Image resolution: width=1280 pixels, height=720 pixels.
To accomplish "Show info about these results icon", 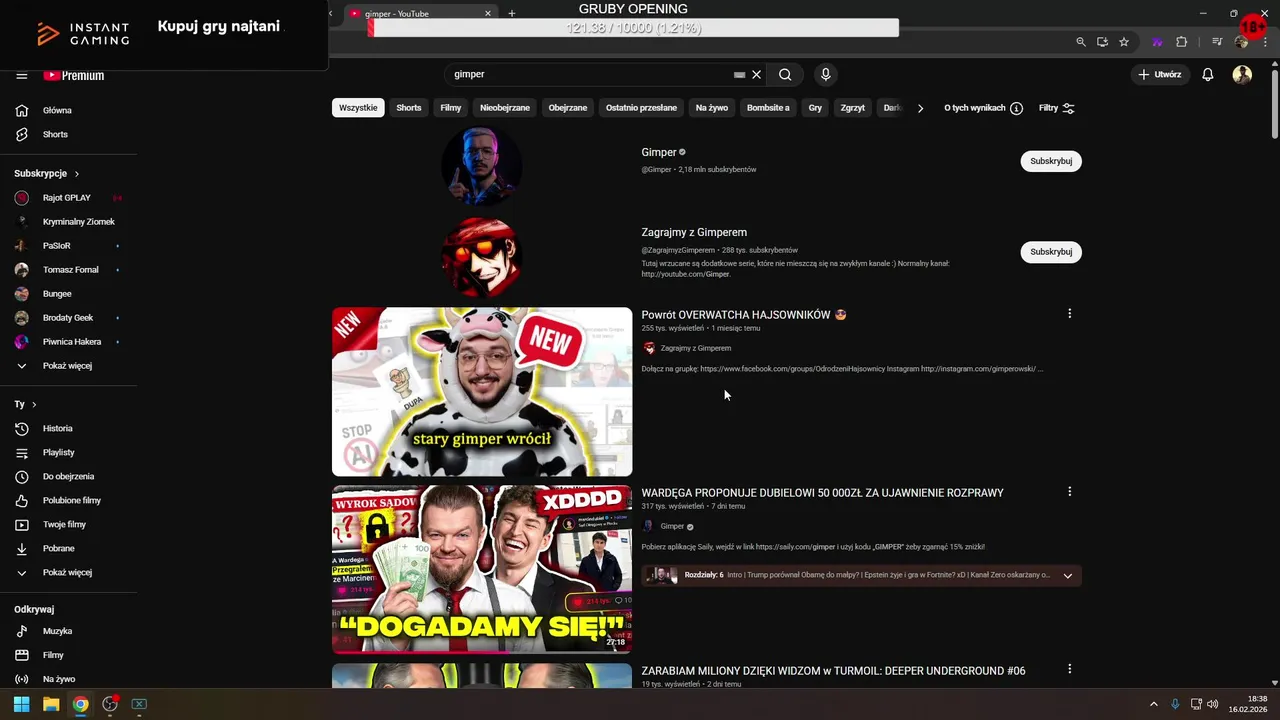I will 1016,108.
